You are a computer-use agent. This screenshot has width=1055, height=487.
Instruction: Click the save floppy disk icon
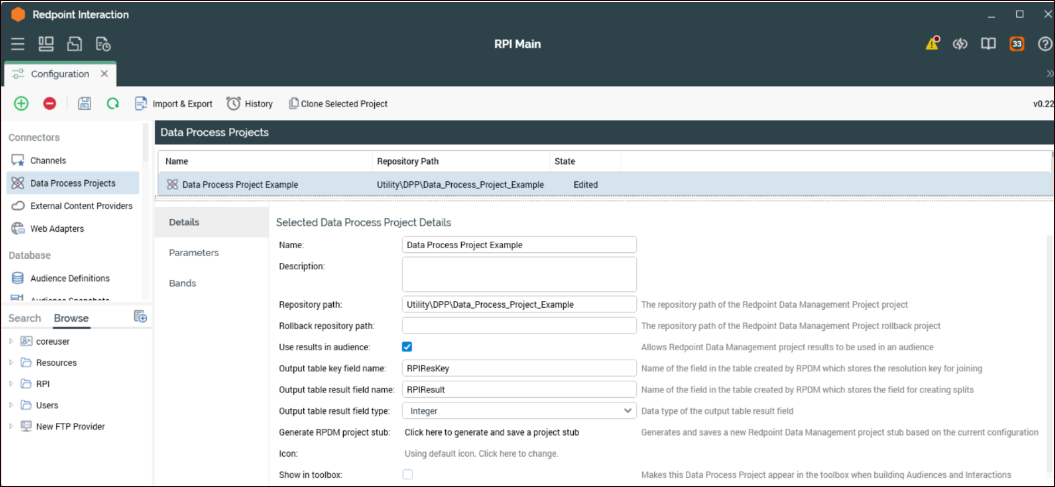pos(85,104)
